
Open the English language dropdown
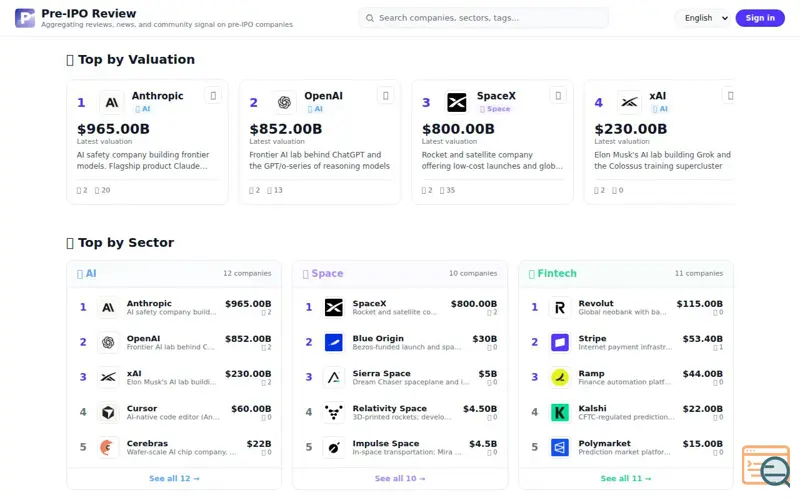(x=705, y=18)
